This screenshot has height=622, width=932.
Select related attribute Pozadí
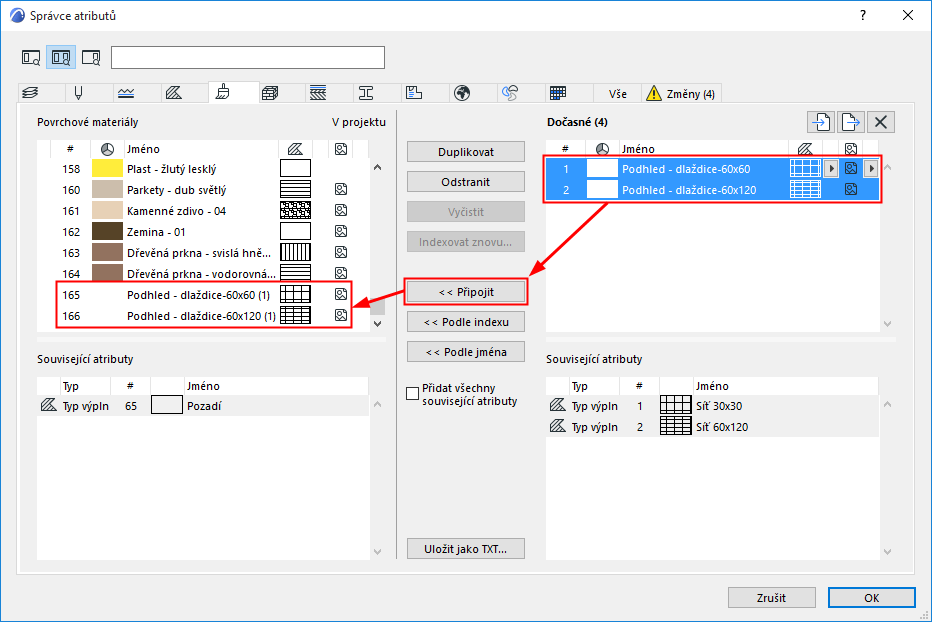[203, 406]
